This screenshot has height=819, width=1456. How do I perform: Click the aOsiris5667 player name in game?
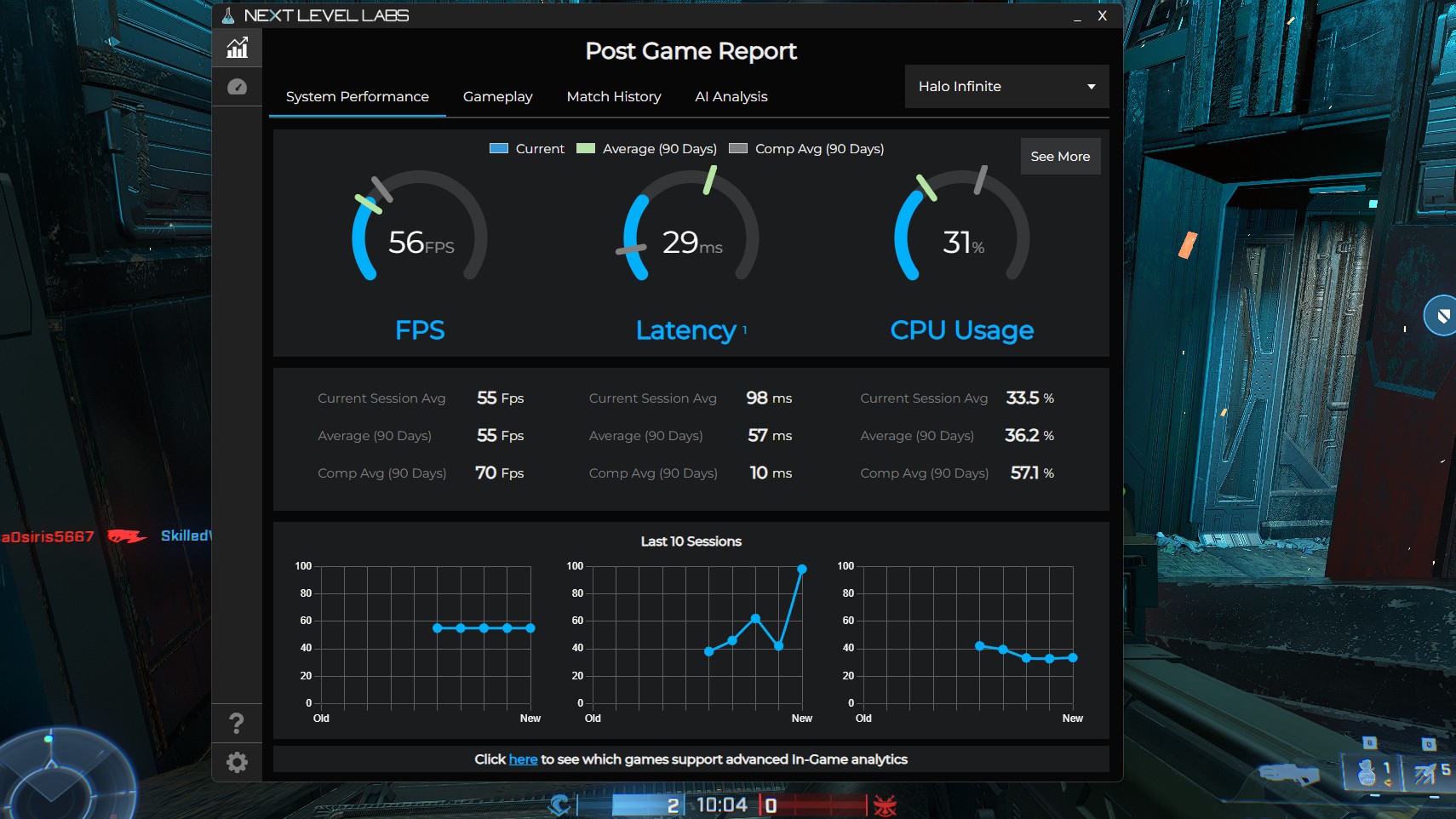tap(48, 536)
